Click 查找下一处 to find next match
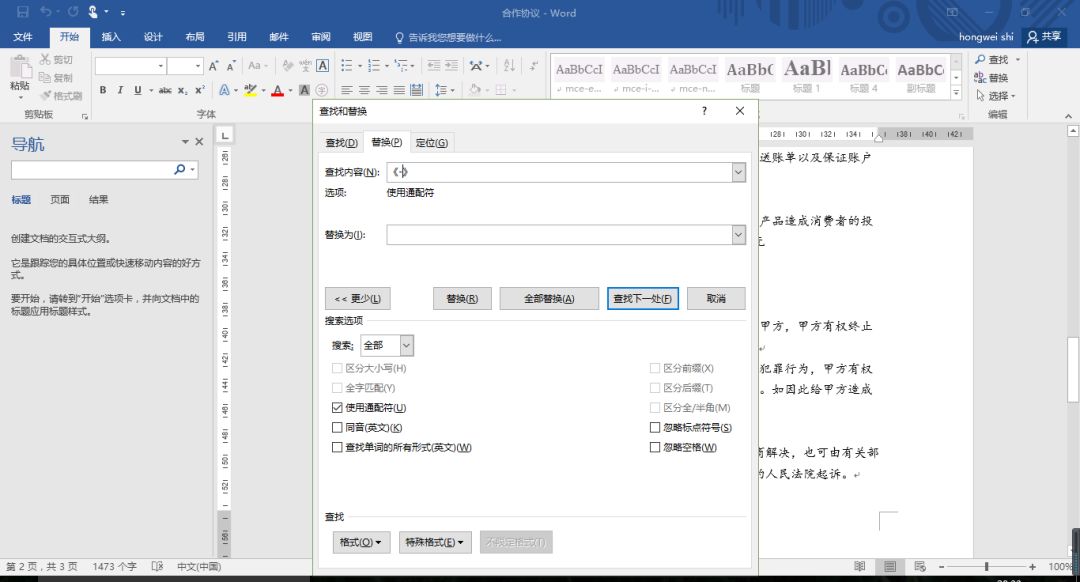Screen dimensions: 1080x582 643,298
